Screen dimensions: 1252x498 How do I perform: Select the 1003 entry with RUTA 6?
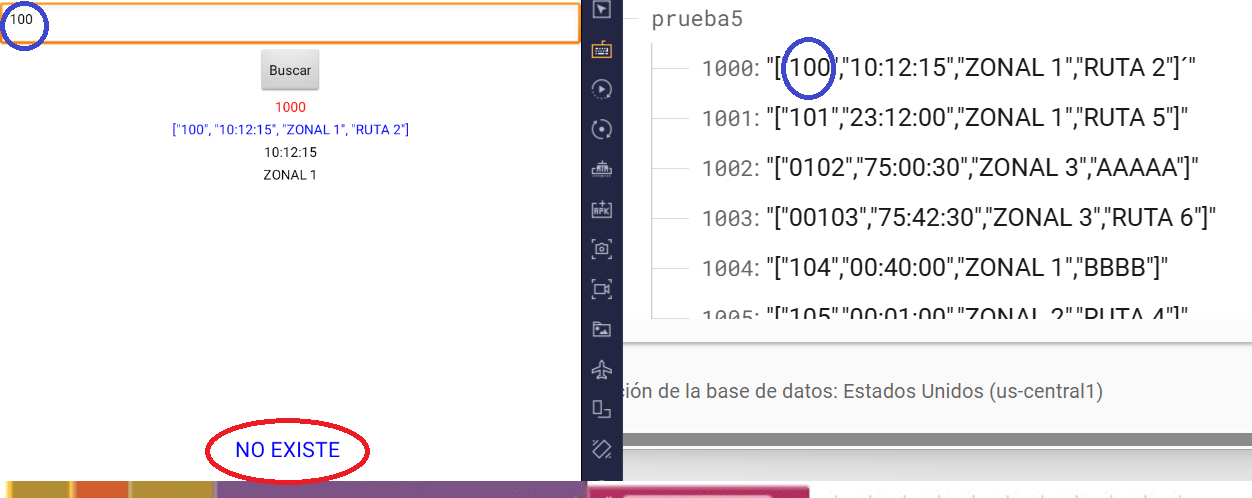(x=958, y=218)
